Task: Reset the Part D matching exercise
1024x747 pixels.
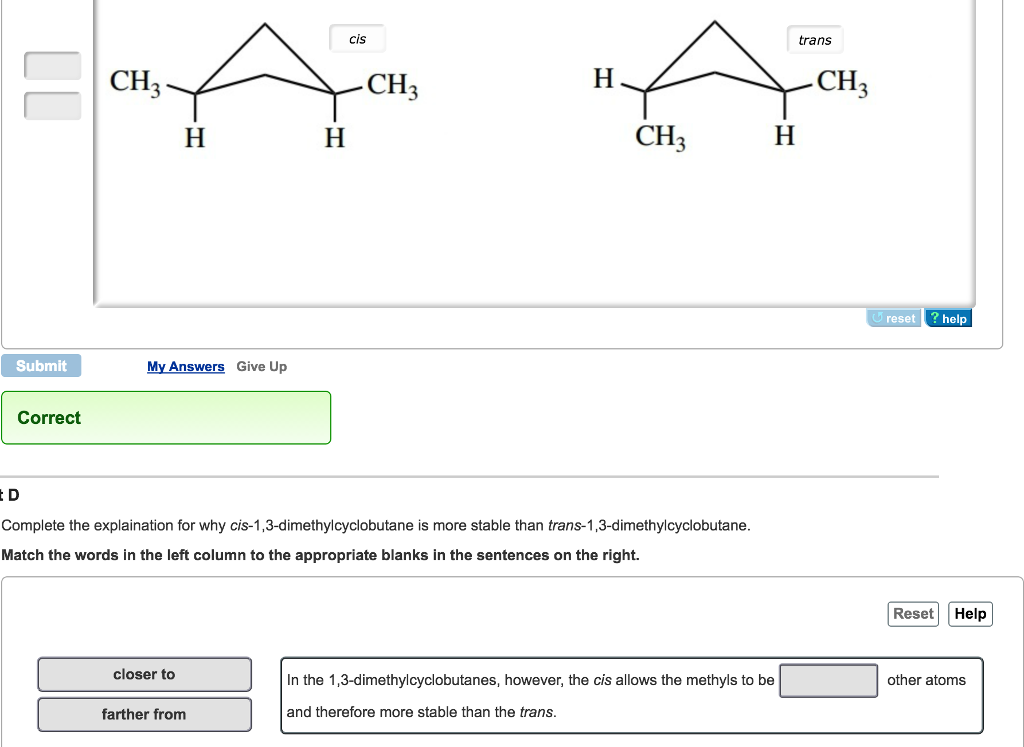Action: [913, 614]
